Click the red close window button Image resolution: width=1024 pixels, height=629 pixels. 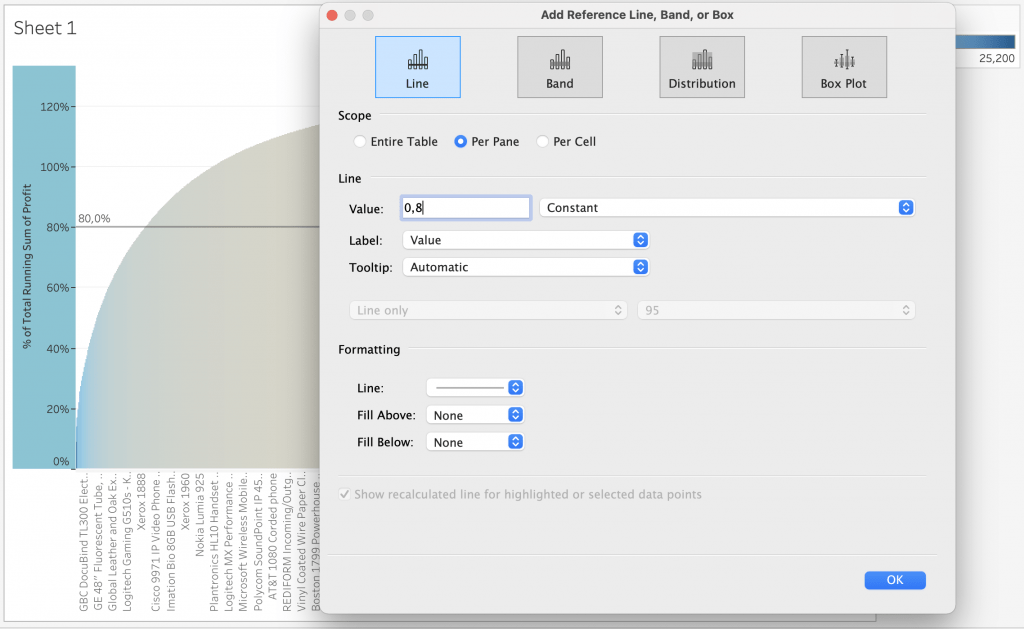coord(332,15)
